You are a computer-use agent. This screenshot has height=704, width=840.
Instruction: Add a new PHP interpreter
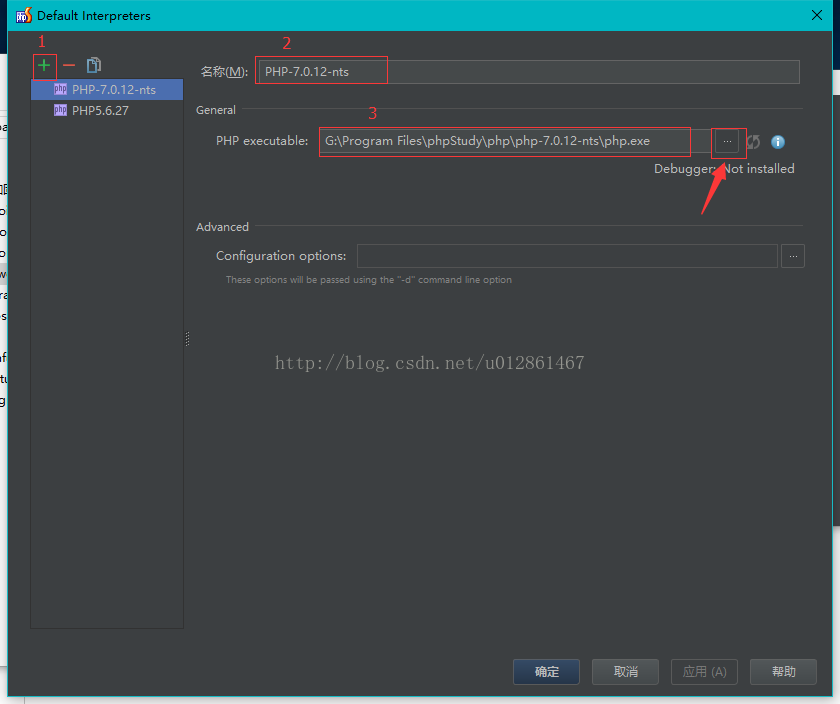[44, 65]
